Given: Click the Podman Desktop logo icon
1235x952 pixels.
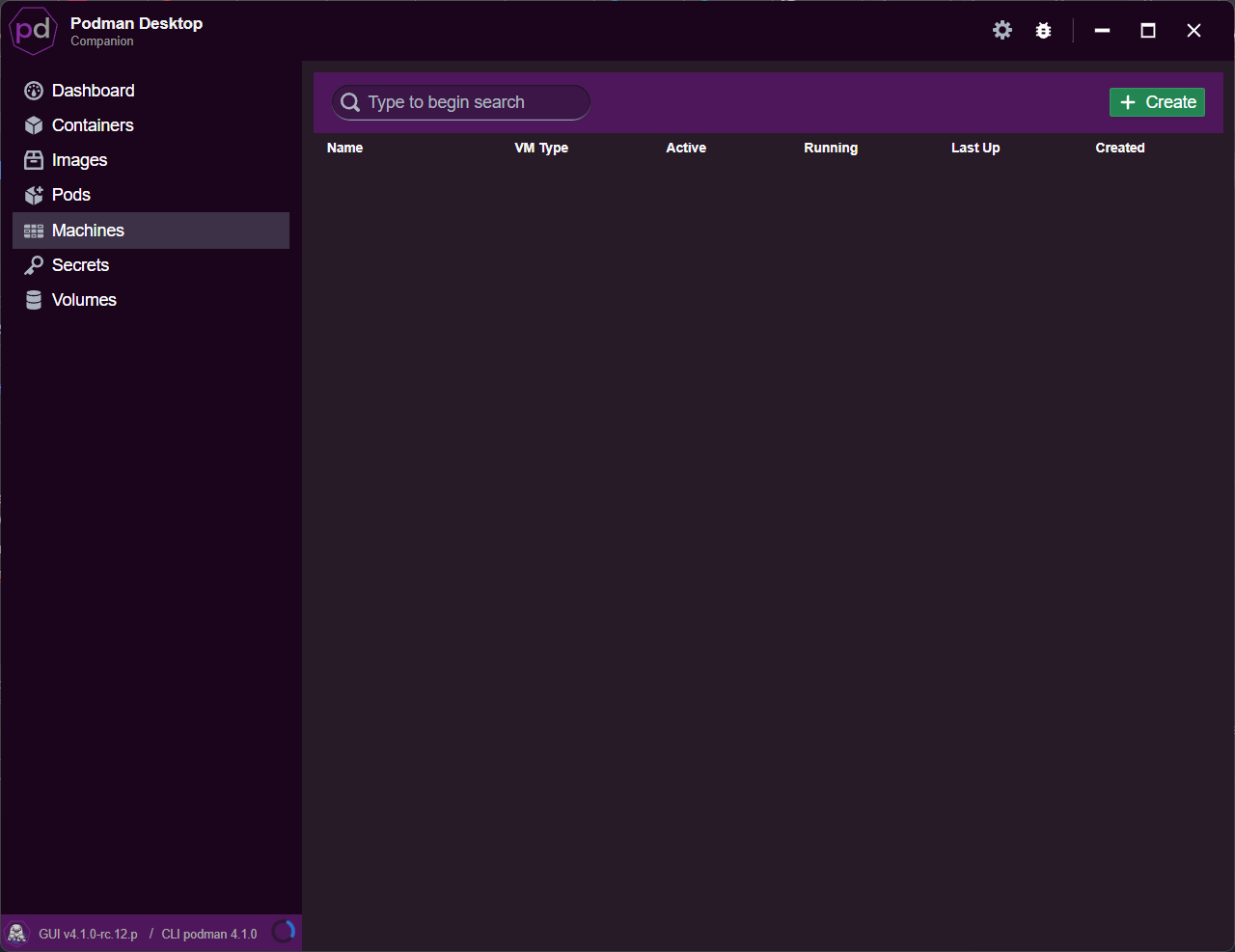Looking at the screenshot, I should [x=34, y=31].
